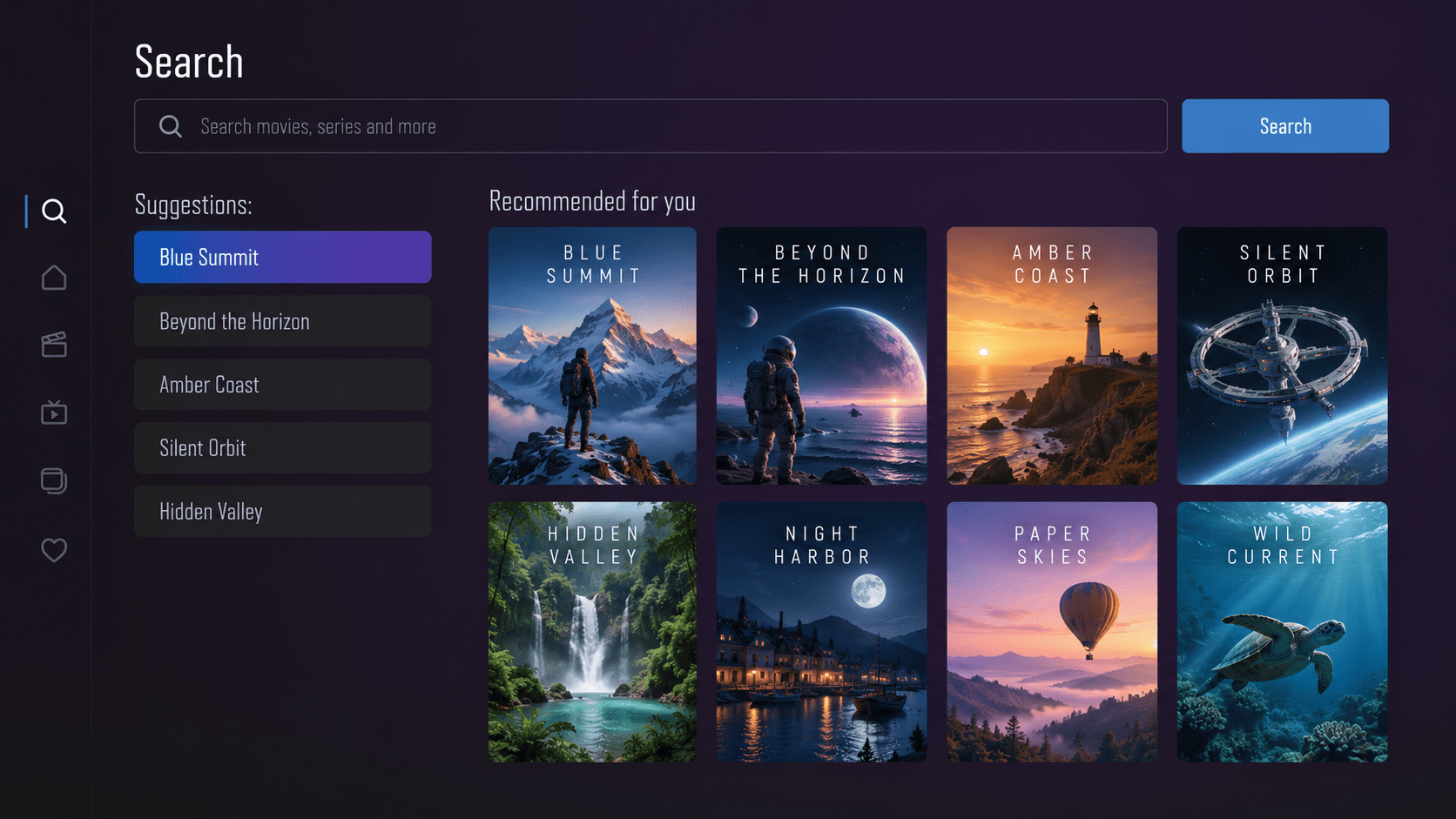Viewport: 1456px width, 819px height.
Task: Focus the search movies input field
Action: click(x=650, y=126)
